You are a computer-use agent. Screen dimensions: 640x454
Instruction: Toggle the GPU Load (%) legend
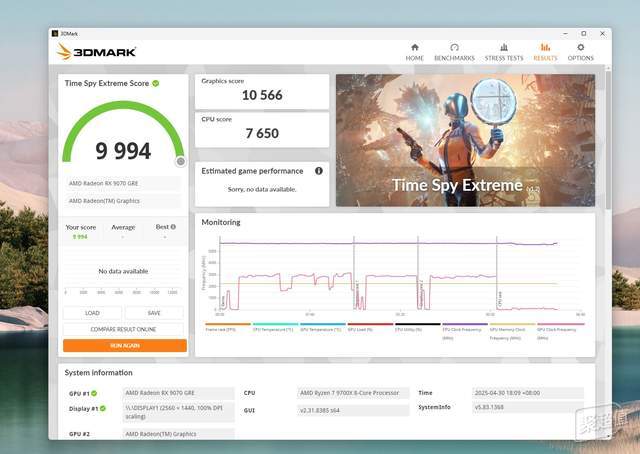click(x=370, y=327)
